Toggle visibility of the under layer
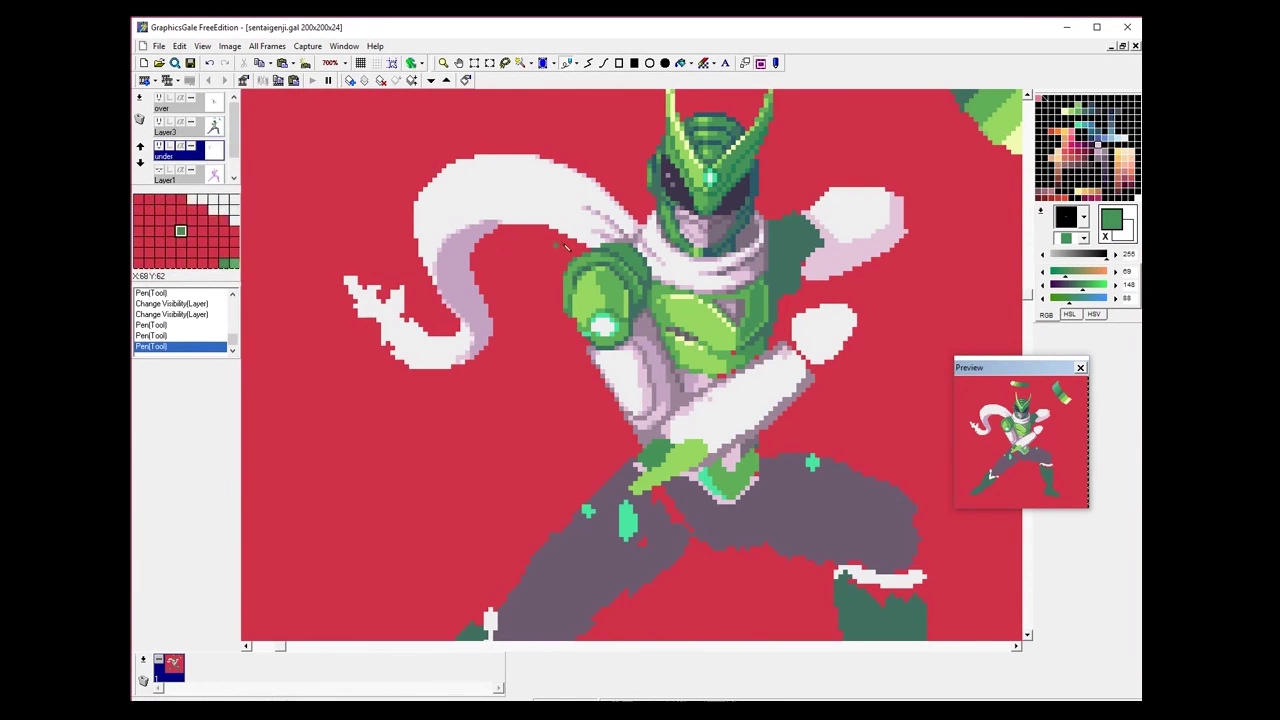This screenshot has width=1280, height=720. 159,146
